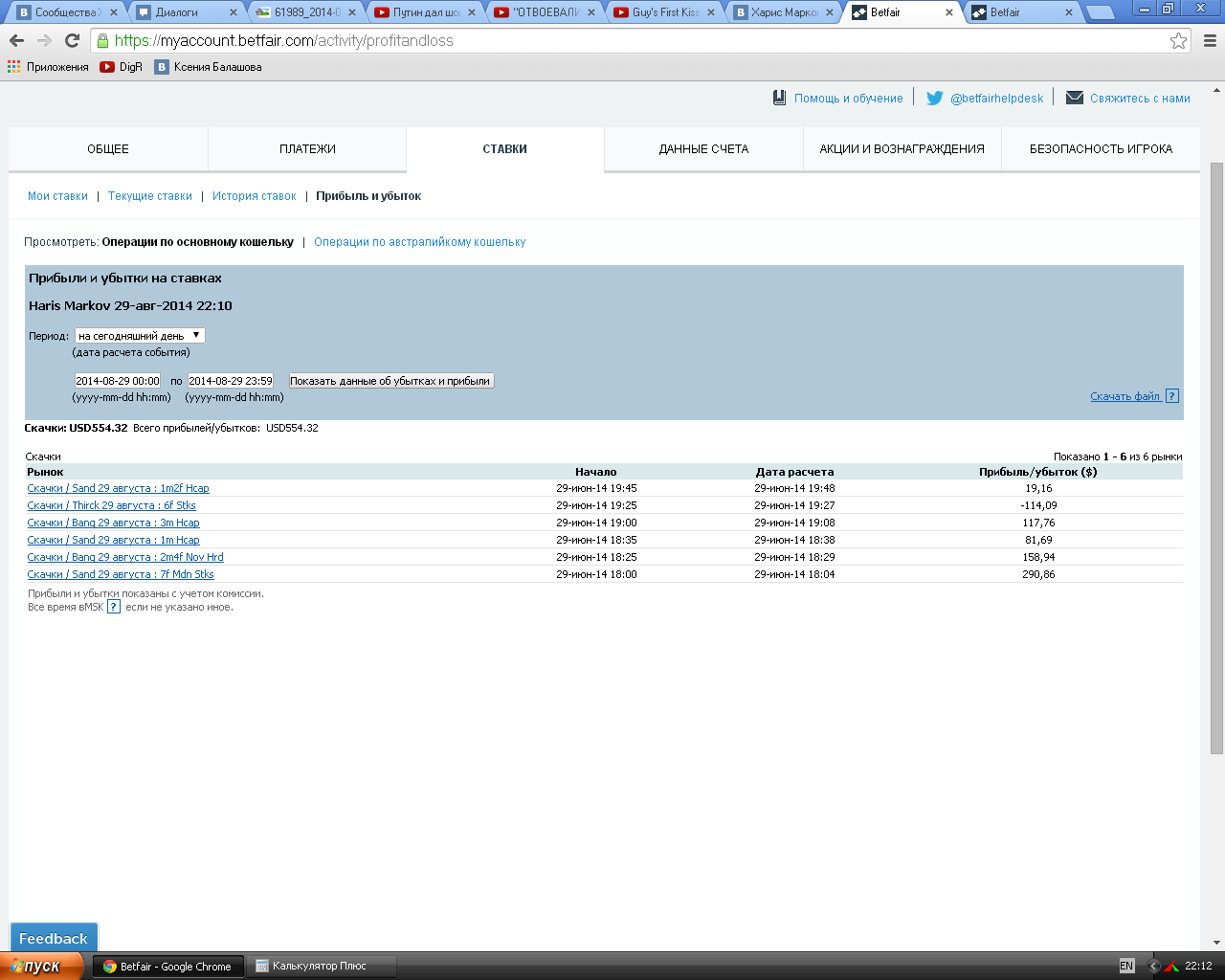The width and height of the screenshot is (1225, 980).
Task: Switch to the 61989_2014 browser tab
Action: pos(306,12)
